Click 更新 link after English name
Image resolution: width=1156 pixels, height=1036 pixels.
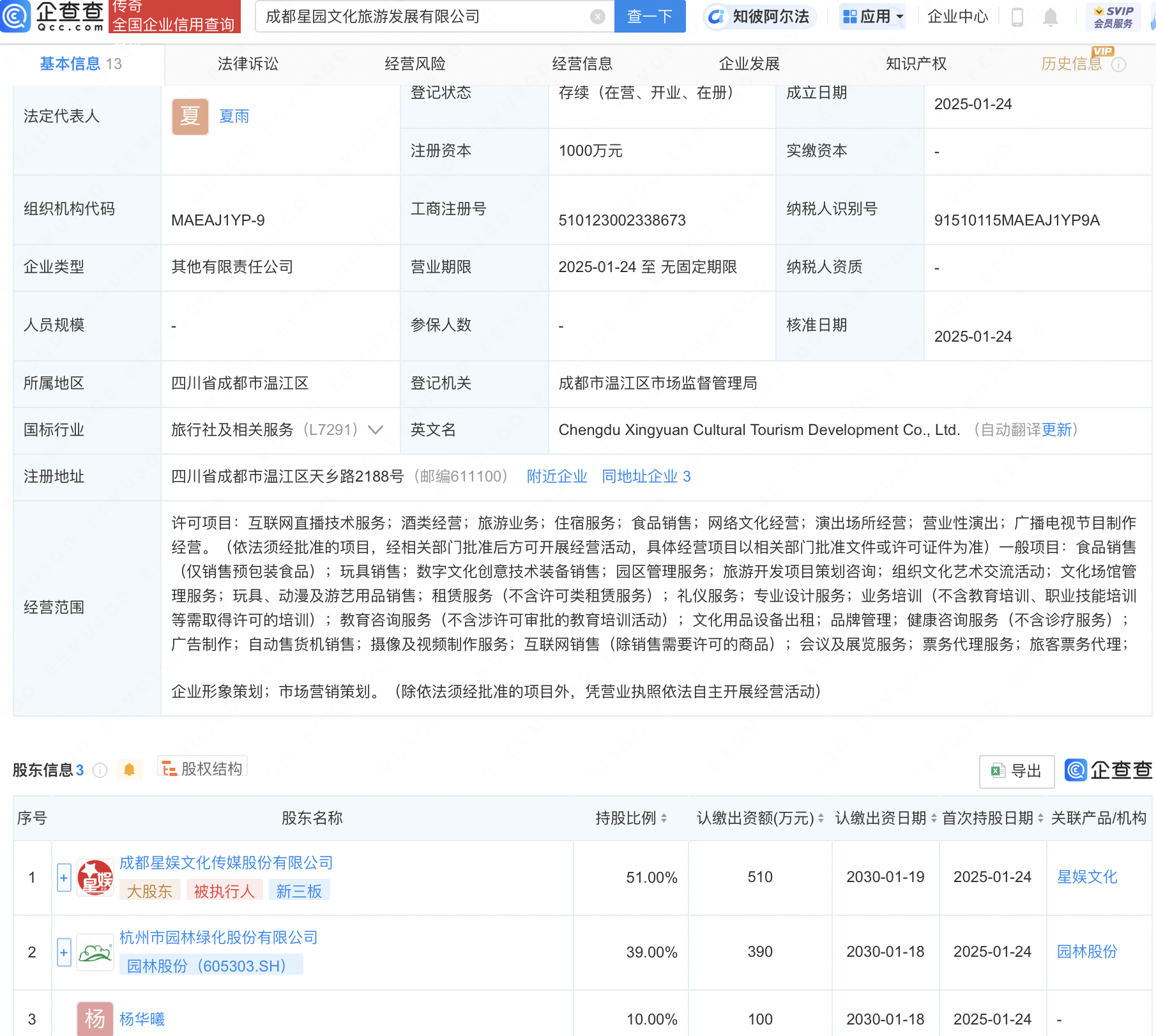(x=1056, y=430)
